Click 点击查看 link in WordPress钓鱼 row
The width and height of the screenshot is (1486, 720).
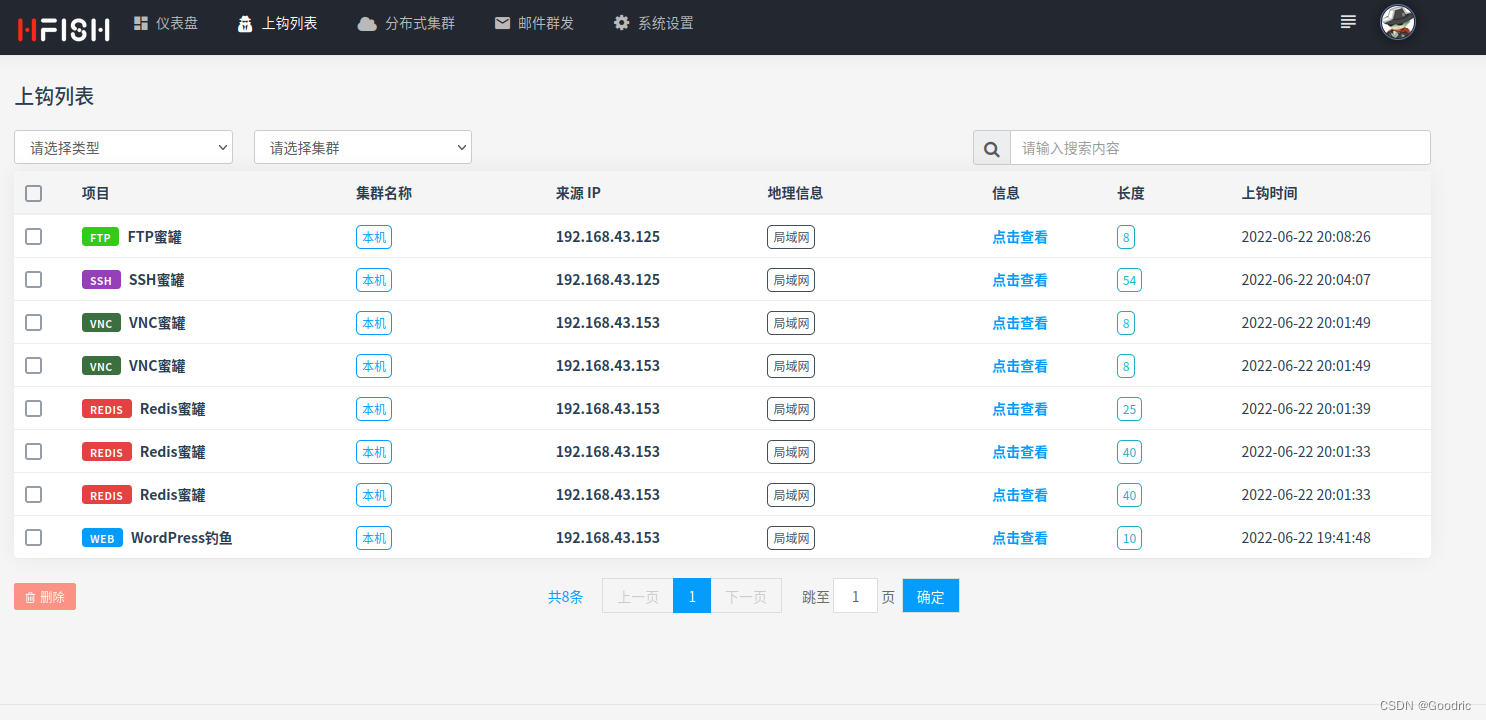(1020, 538)
